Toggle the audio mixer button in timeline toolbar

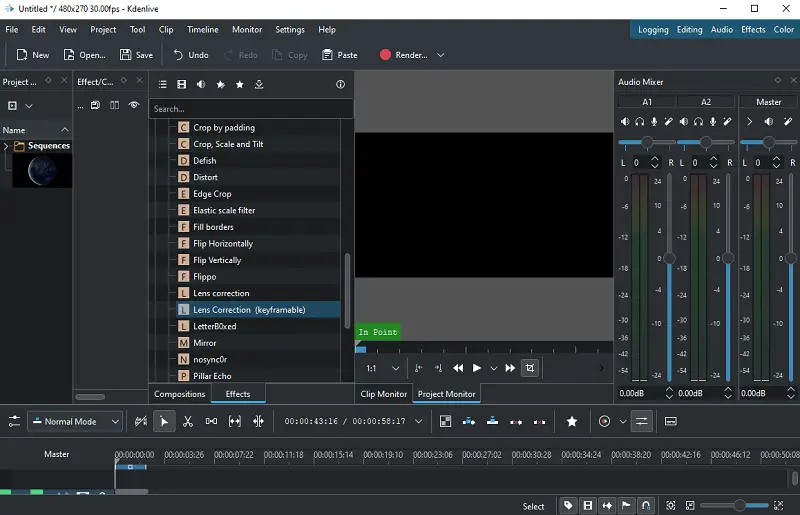(641, 422)
